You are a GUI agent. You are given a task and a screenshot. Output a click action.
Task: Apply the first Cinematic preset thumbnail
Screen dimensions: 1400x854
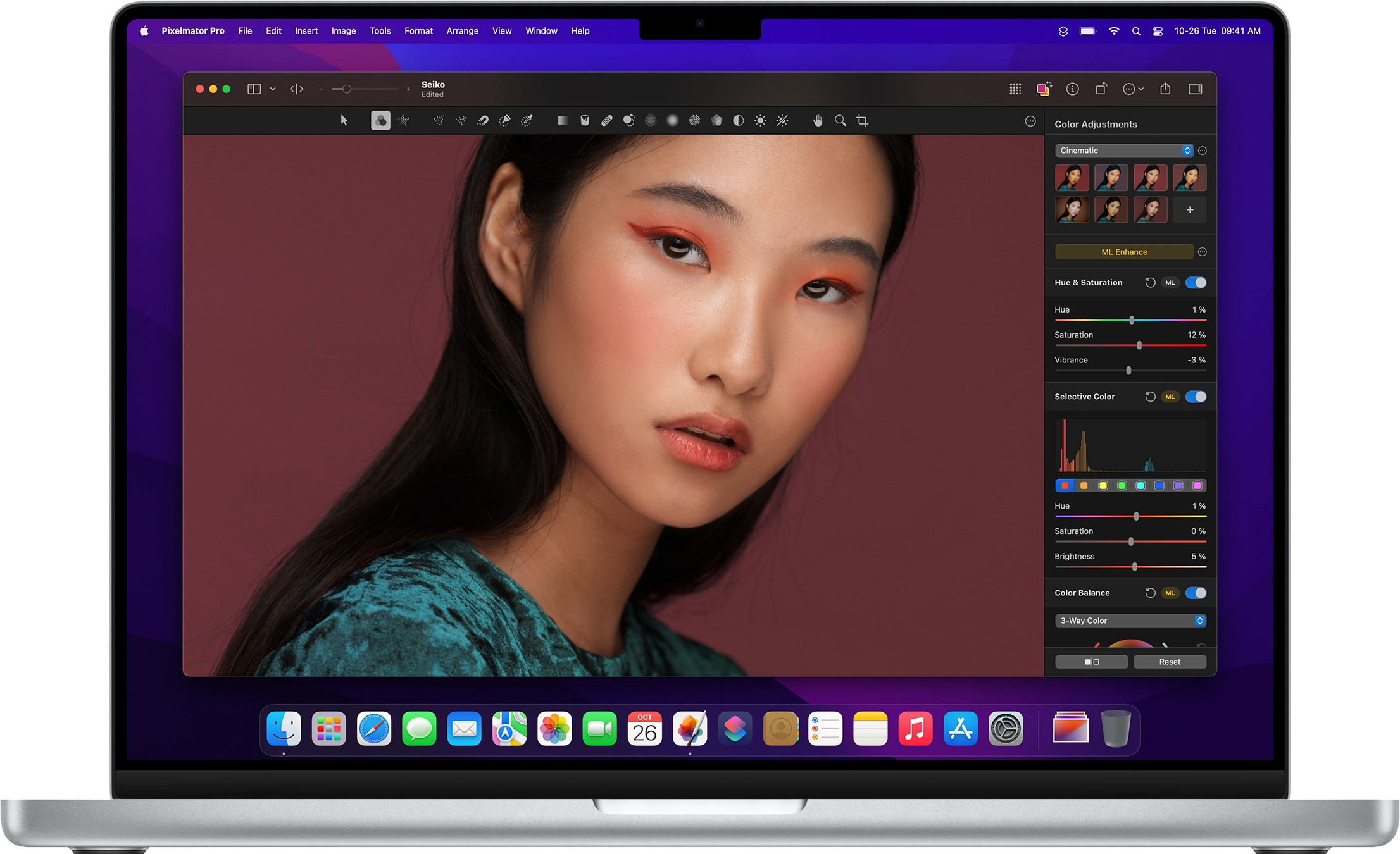[1072, 178]
